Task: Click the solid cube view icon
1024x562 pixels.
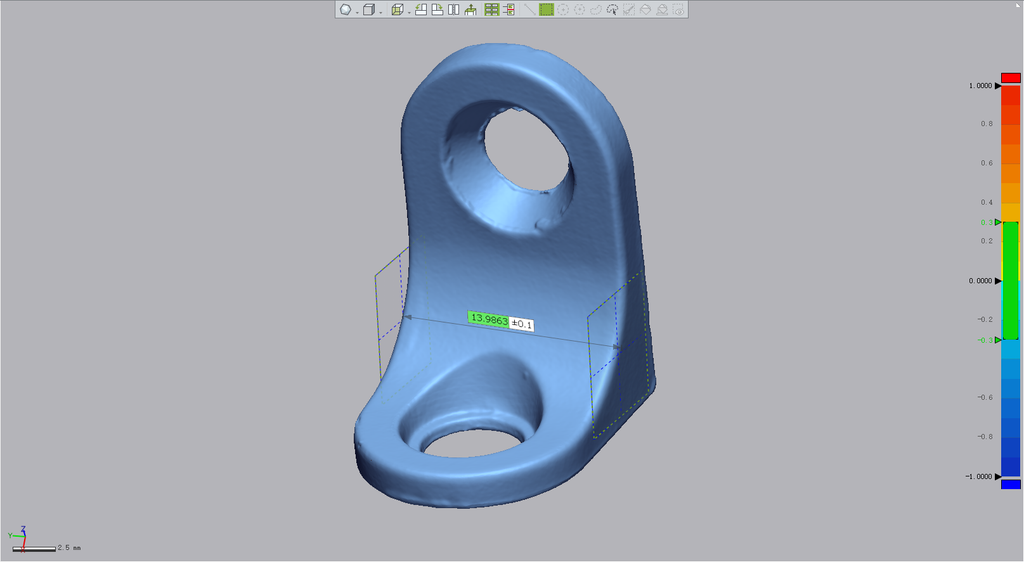Action: (368, 10)
